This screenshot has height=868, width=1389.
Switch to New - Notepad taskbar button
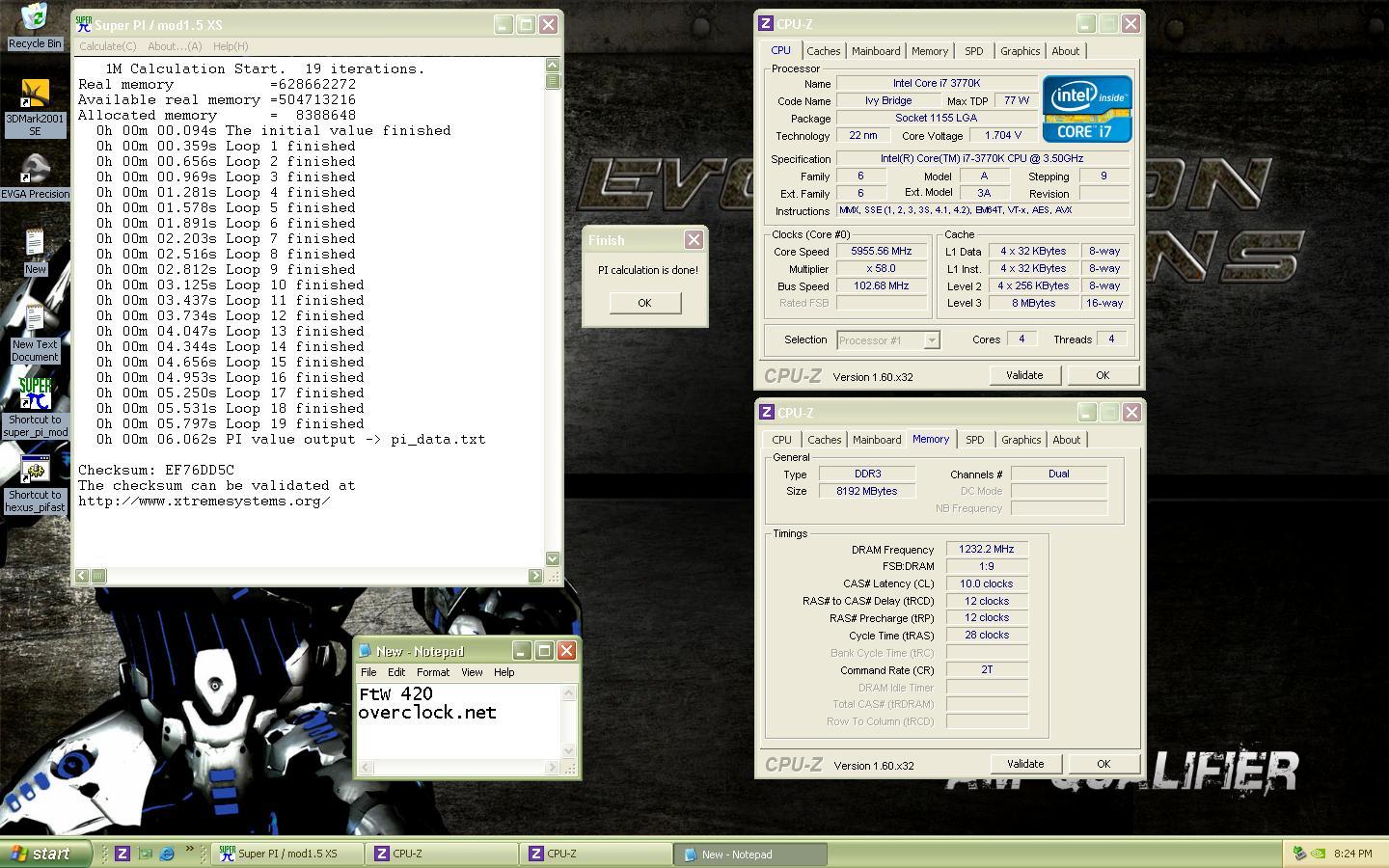(x=752, y=854)
